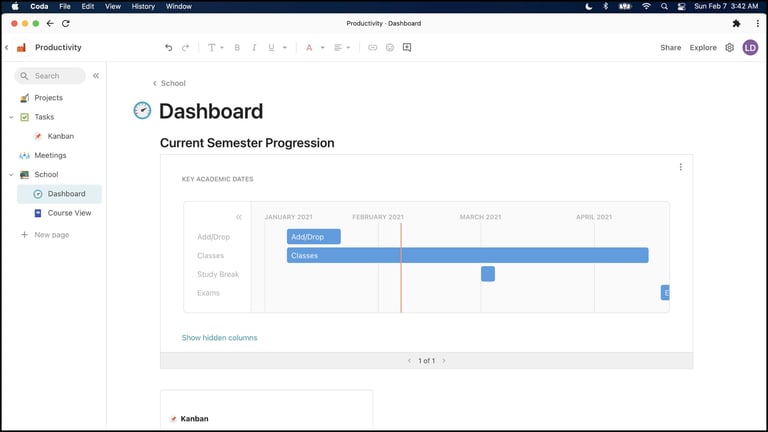
Task: Go back with the arrow button
Action: pyautogui.click(x=50, y=24)
